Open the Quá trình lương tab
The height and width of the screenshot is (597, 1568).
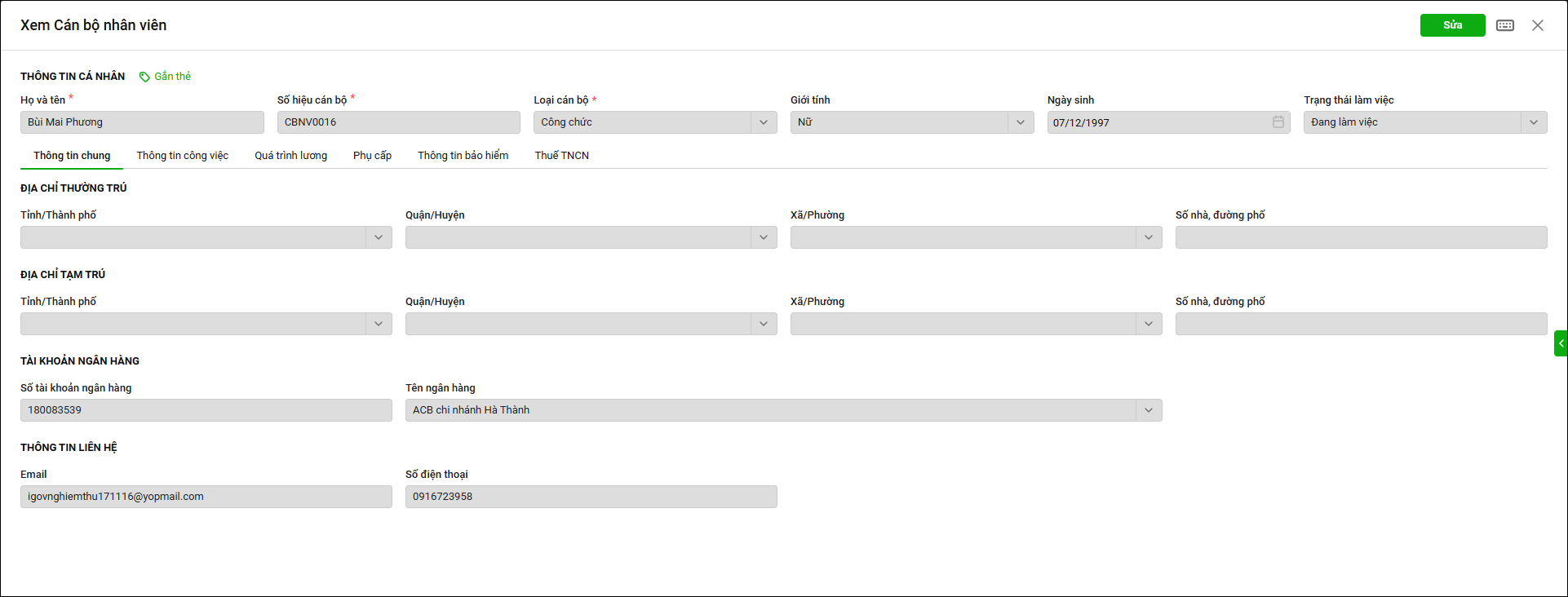290,156
